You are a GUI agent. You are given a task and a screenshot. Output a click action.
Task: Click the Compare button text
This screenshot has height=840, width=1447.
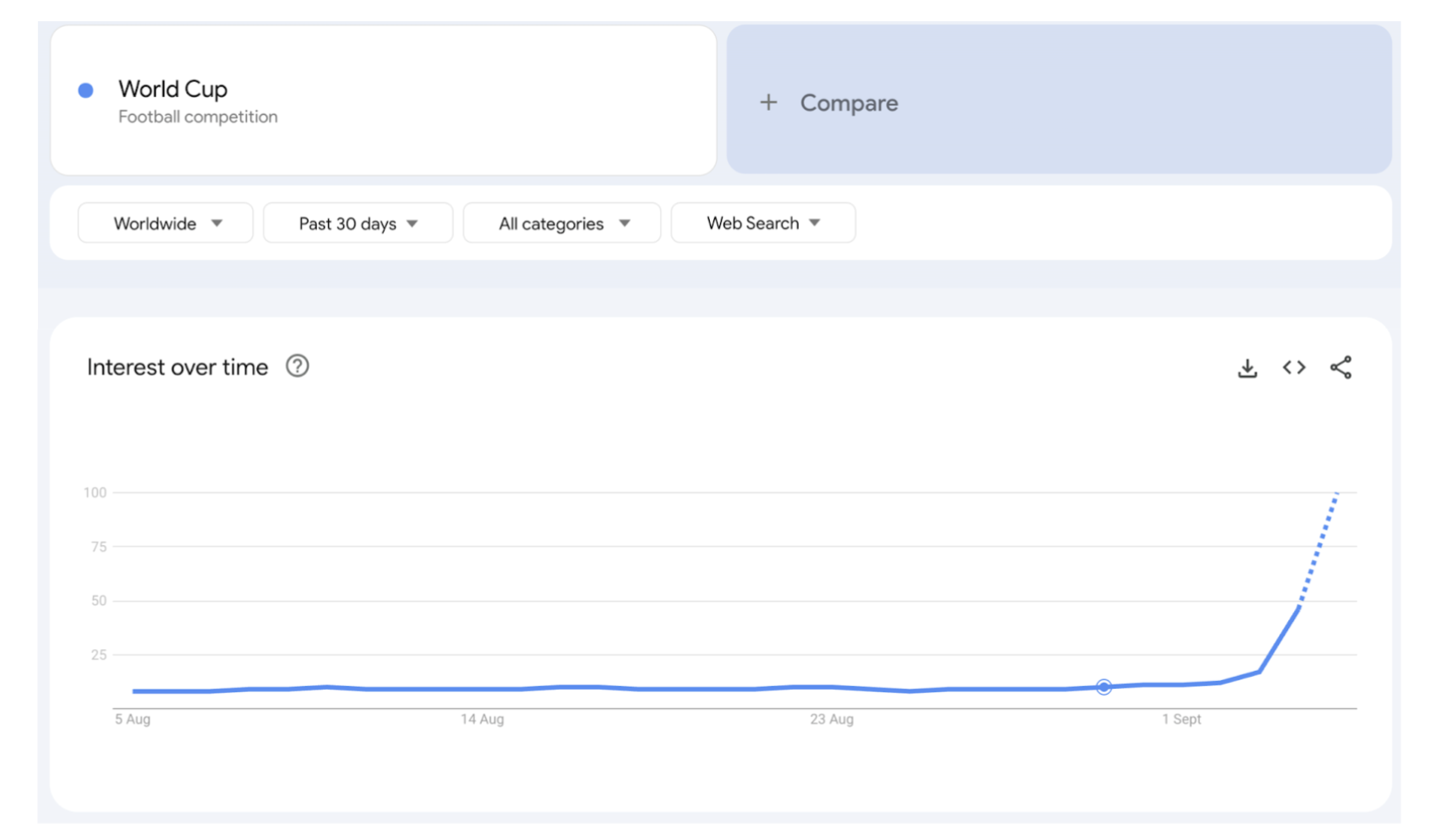[849, 103]
